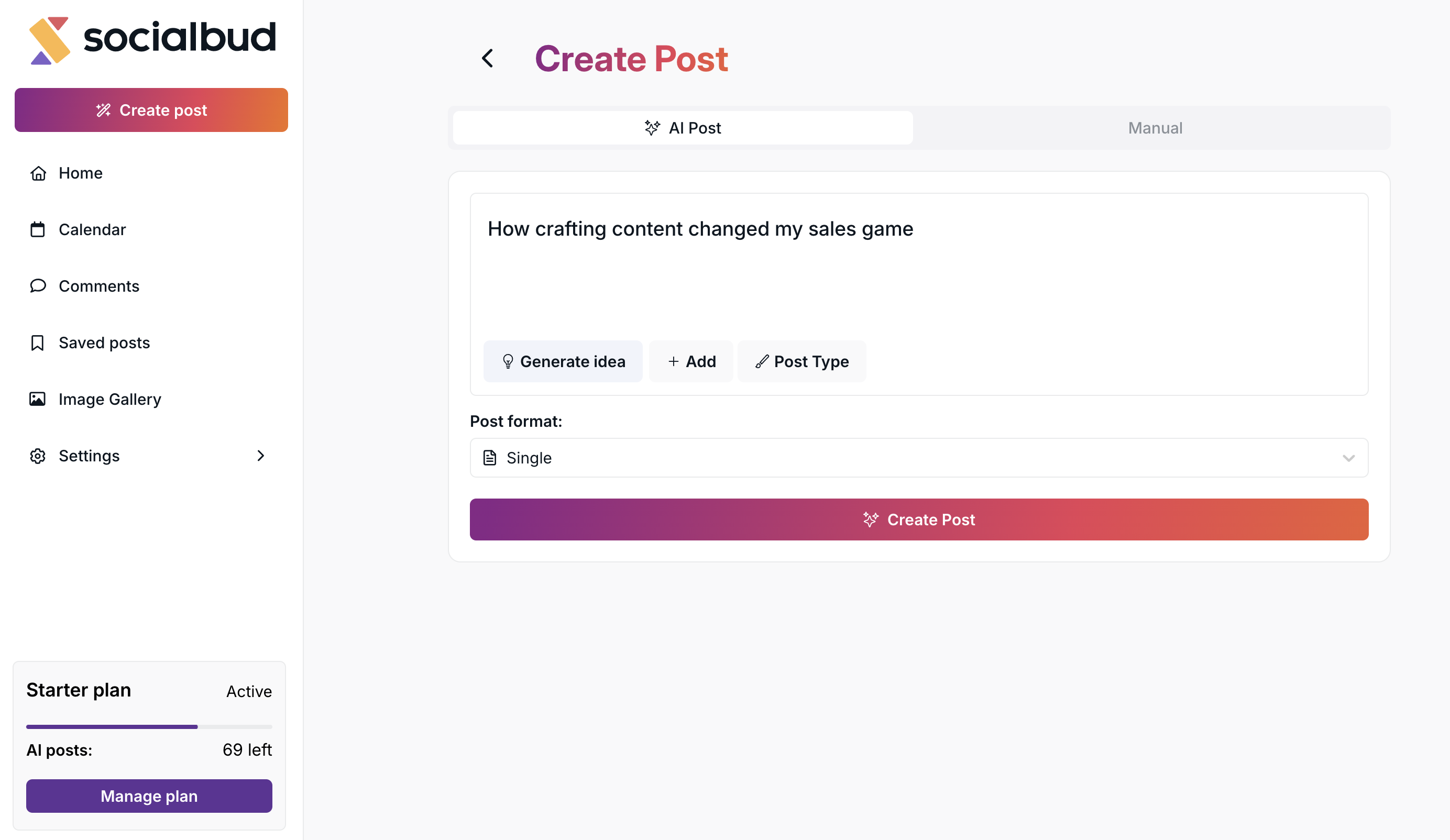
Task: Select the AI Post tab
Action: click(x=683, y=128)
